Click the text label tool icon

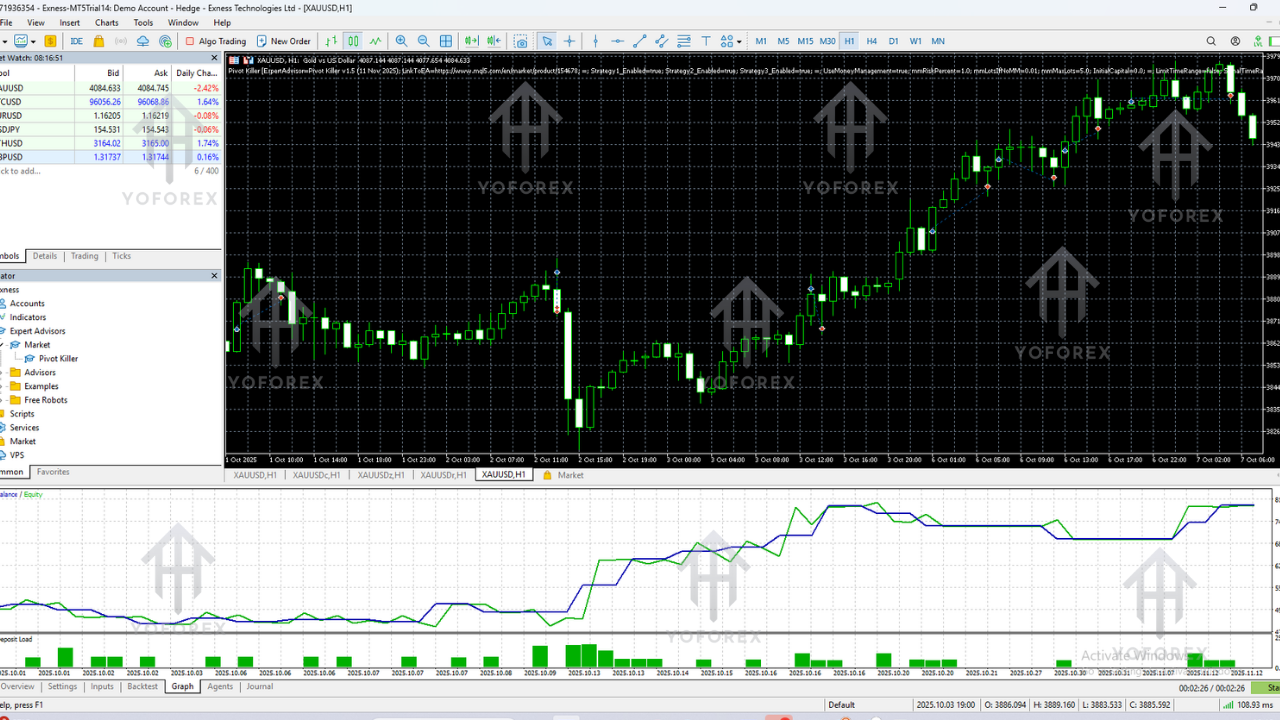click(x=706, y=41)
